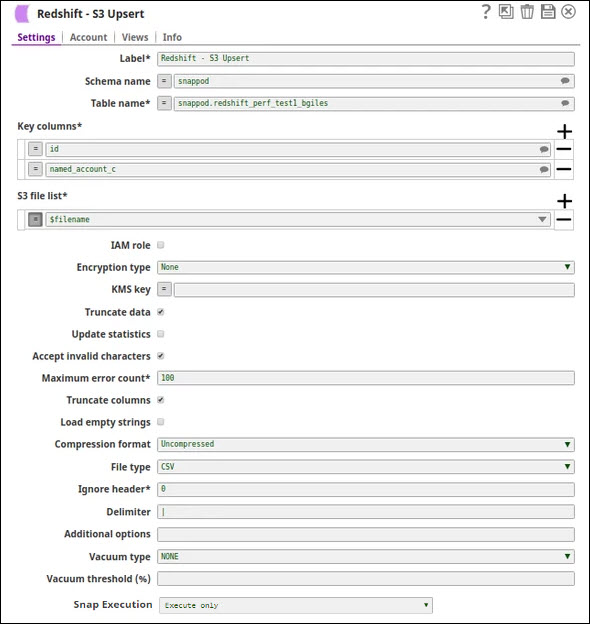The image size is (590, 624).
Task: Add a new S3 file list row
Action: pyautogui.click(x=564, y=201)
